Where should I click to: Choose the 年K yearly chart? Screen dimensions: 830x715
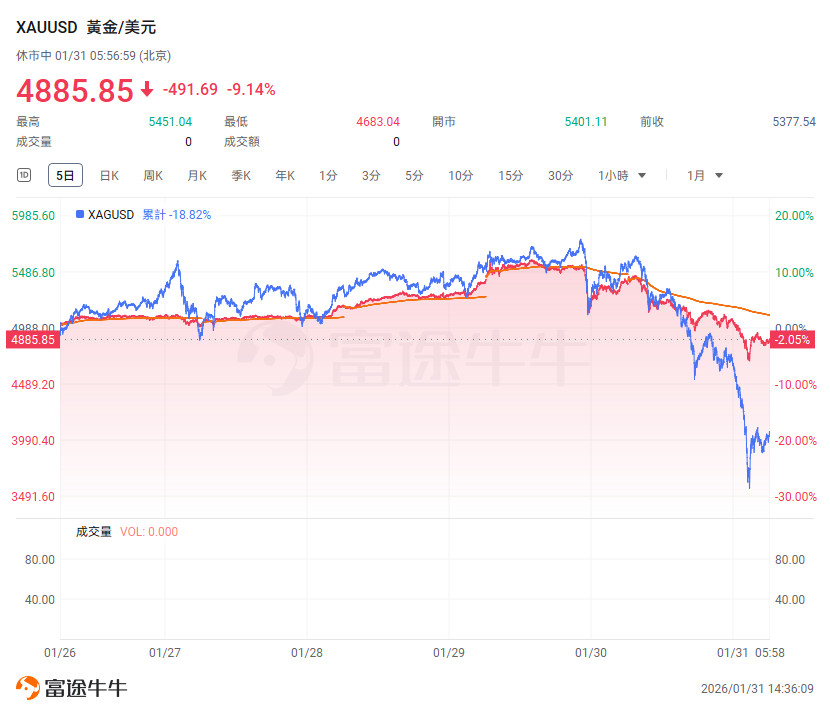click(x=285, y=175)
